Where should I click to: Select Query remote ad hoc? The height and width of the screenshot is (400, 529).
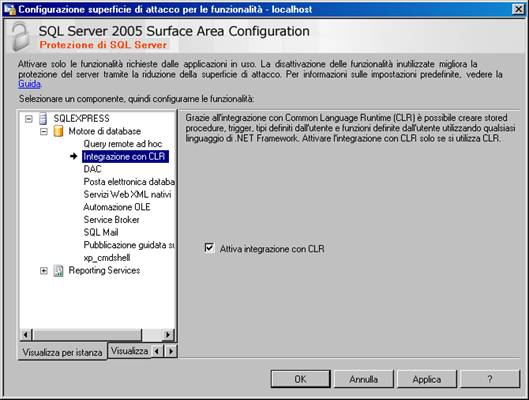pos(123,144)
